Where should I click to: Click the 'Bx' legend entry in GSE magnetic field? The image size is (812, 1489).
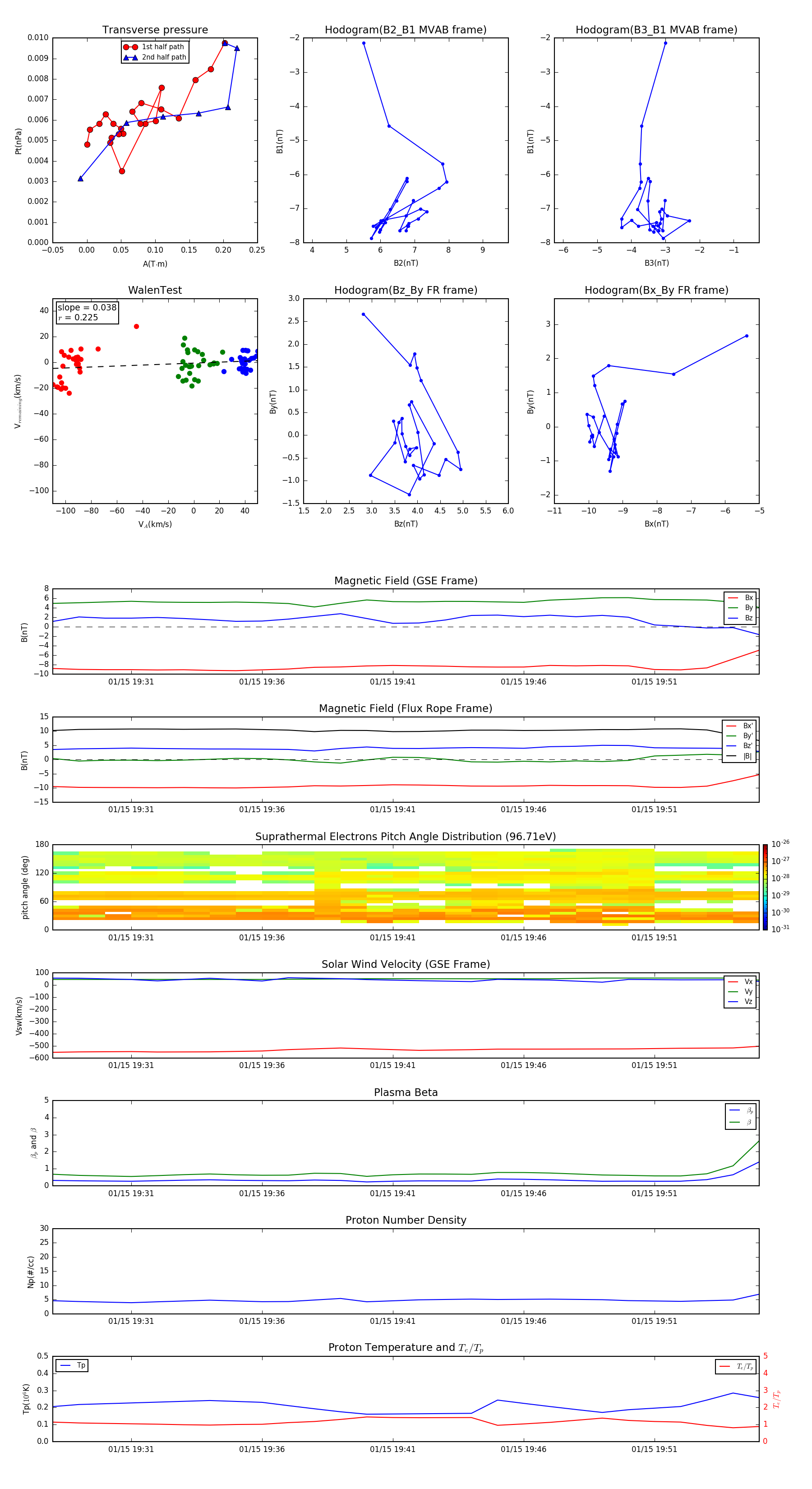pos(740,598)
